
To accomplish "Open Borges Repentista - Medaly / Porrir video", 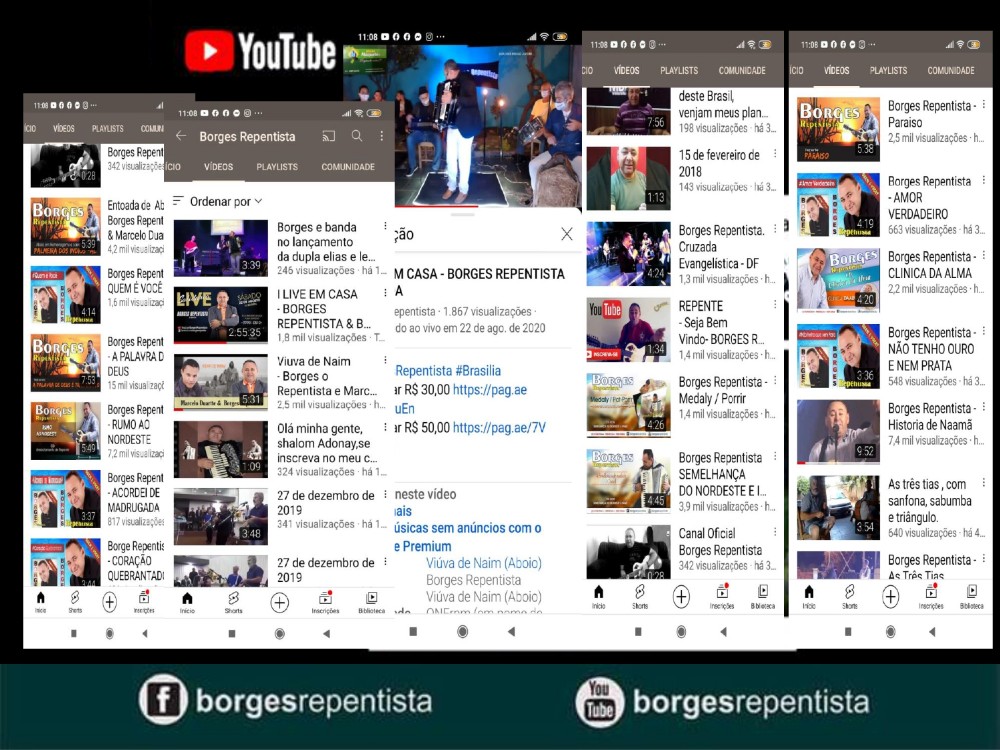I will click(x=723, y=390).
